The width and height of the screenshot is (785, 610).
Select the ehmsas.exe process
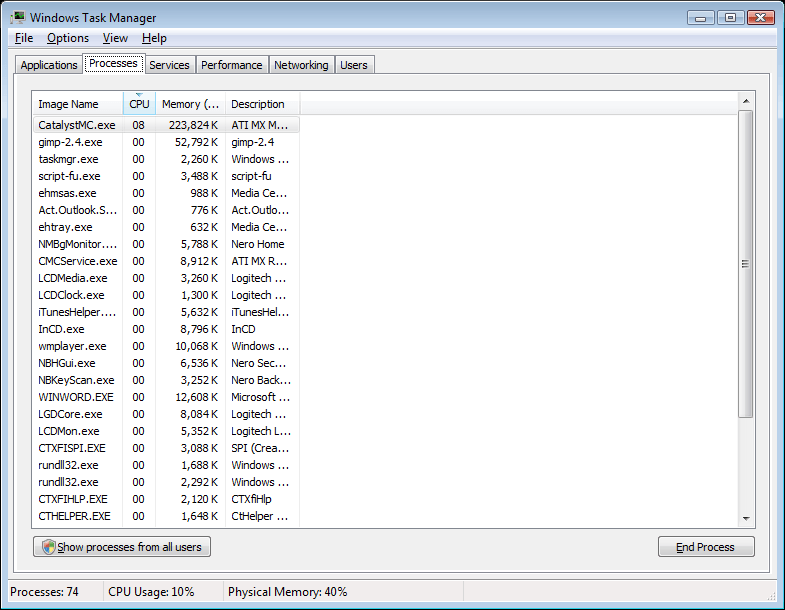click(166, 193)
